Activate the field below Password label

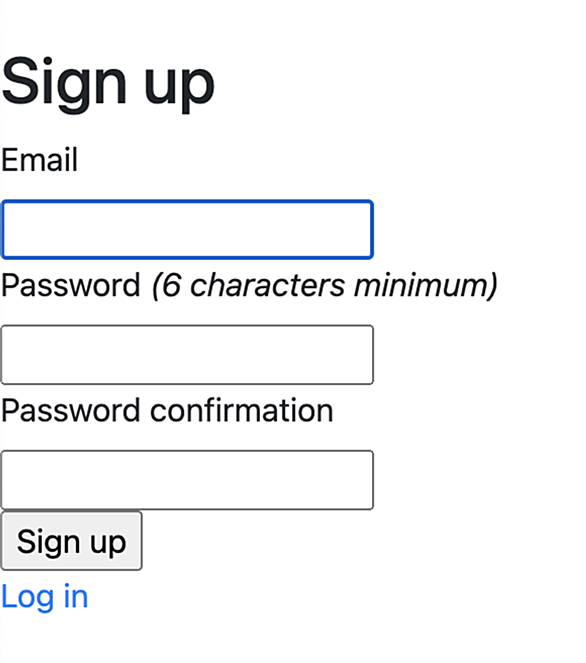[x=187, y=355]
